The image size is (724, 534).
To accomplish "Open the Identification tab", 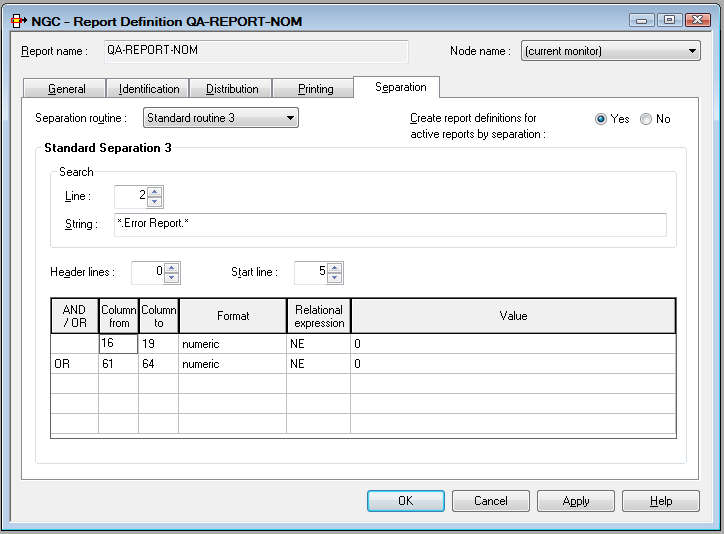I will click(x=149, y=89).
